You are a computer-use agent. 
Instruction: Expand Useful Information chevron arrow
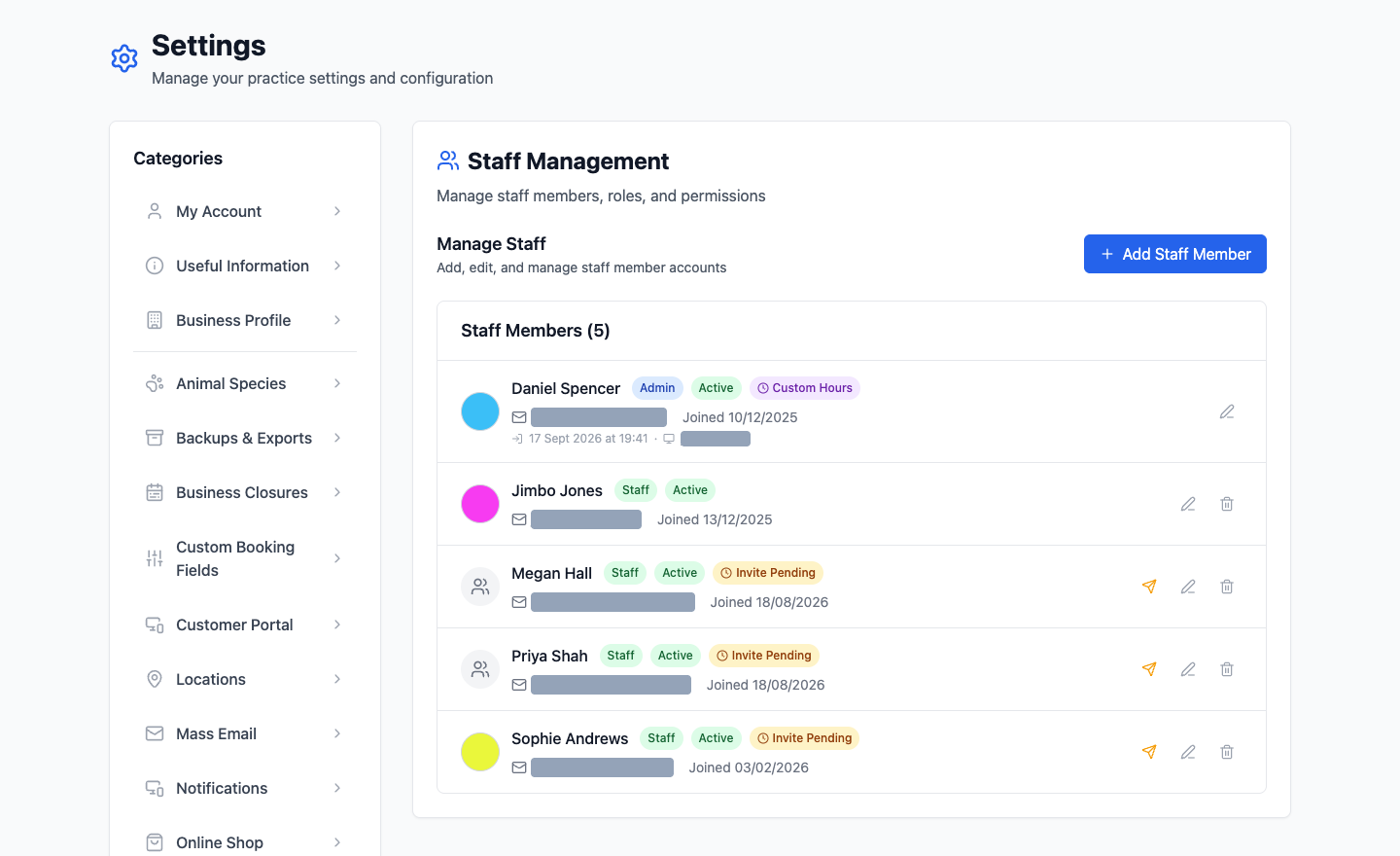click(x=337, y=266)
